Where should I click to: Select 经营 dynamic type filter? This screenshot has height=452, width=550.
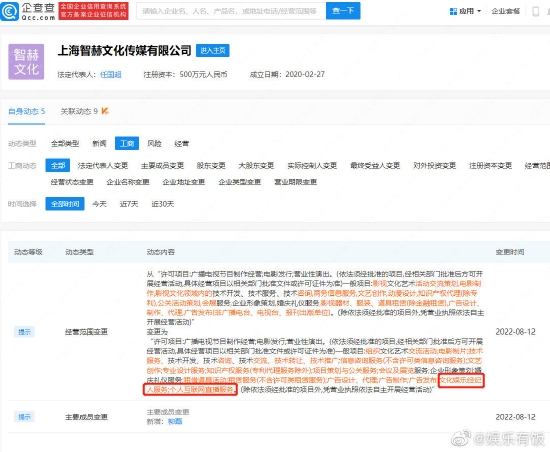[x=182, y=143]
